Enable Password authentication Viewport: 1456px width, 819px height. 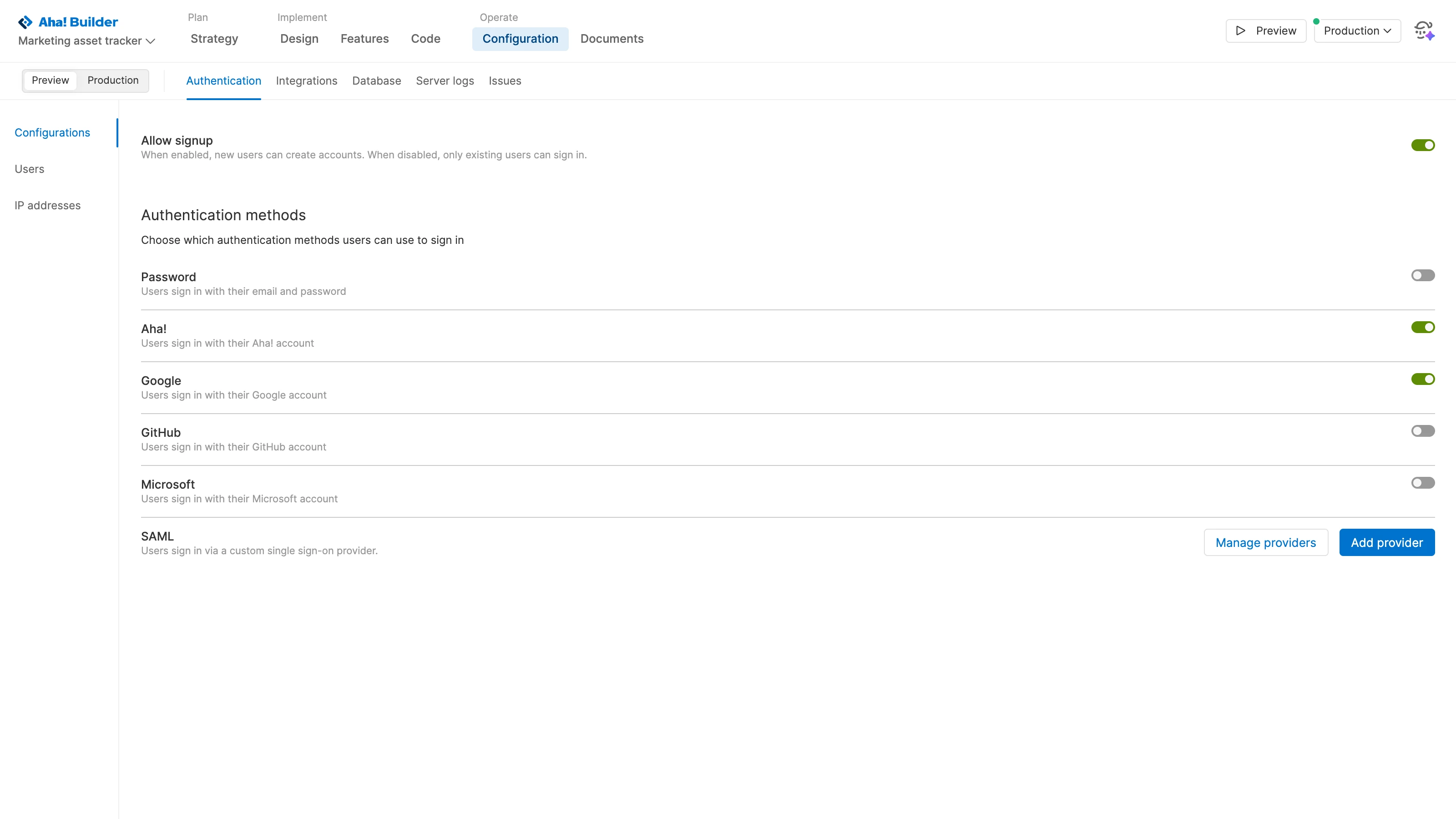pos(1423,275)
